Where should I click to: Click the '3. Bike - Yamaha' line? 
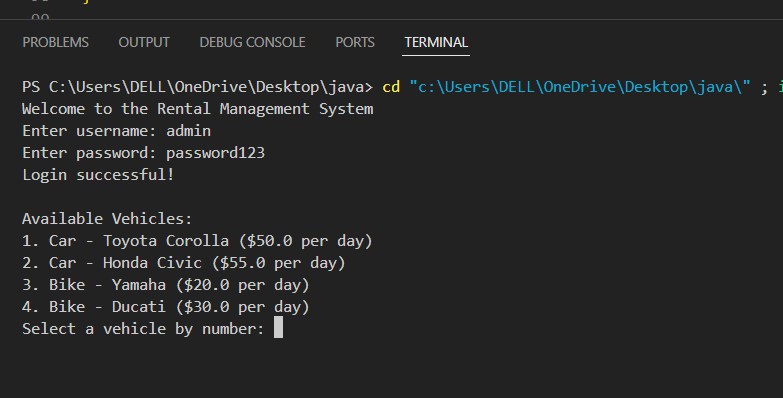point(166,285)
